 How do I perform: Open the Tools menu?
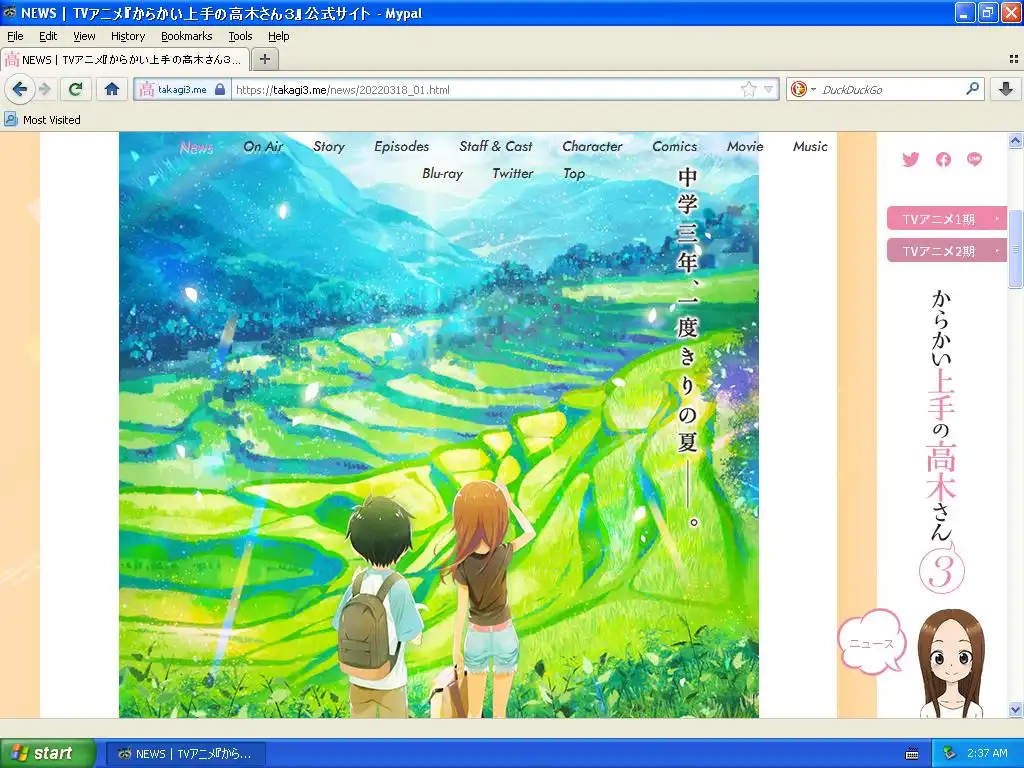pos(240,37)
